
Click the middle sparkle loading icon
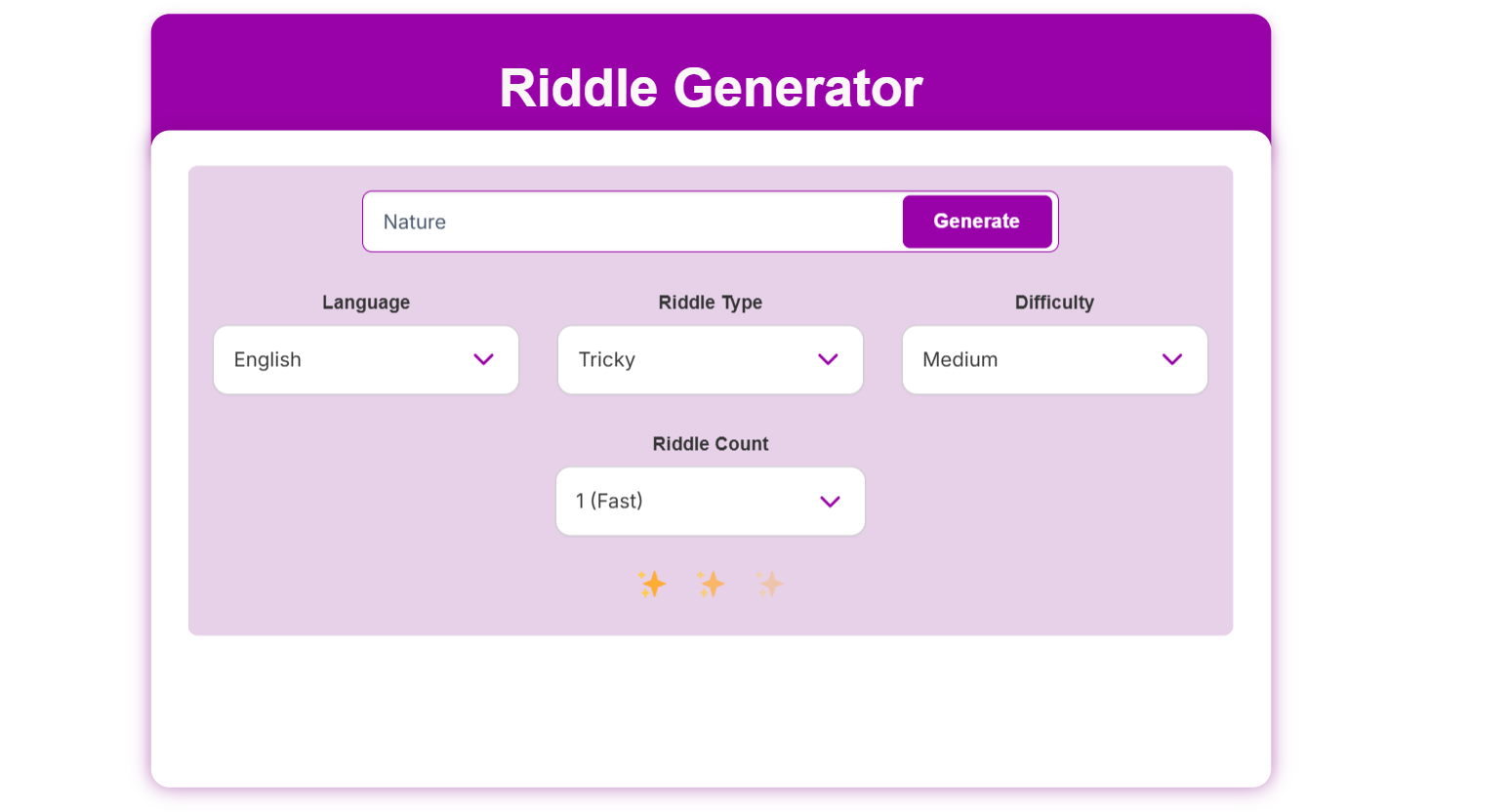(711, 584)
